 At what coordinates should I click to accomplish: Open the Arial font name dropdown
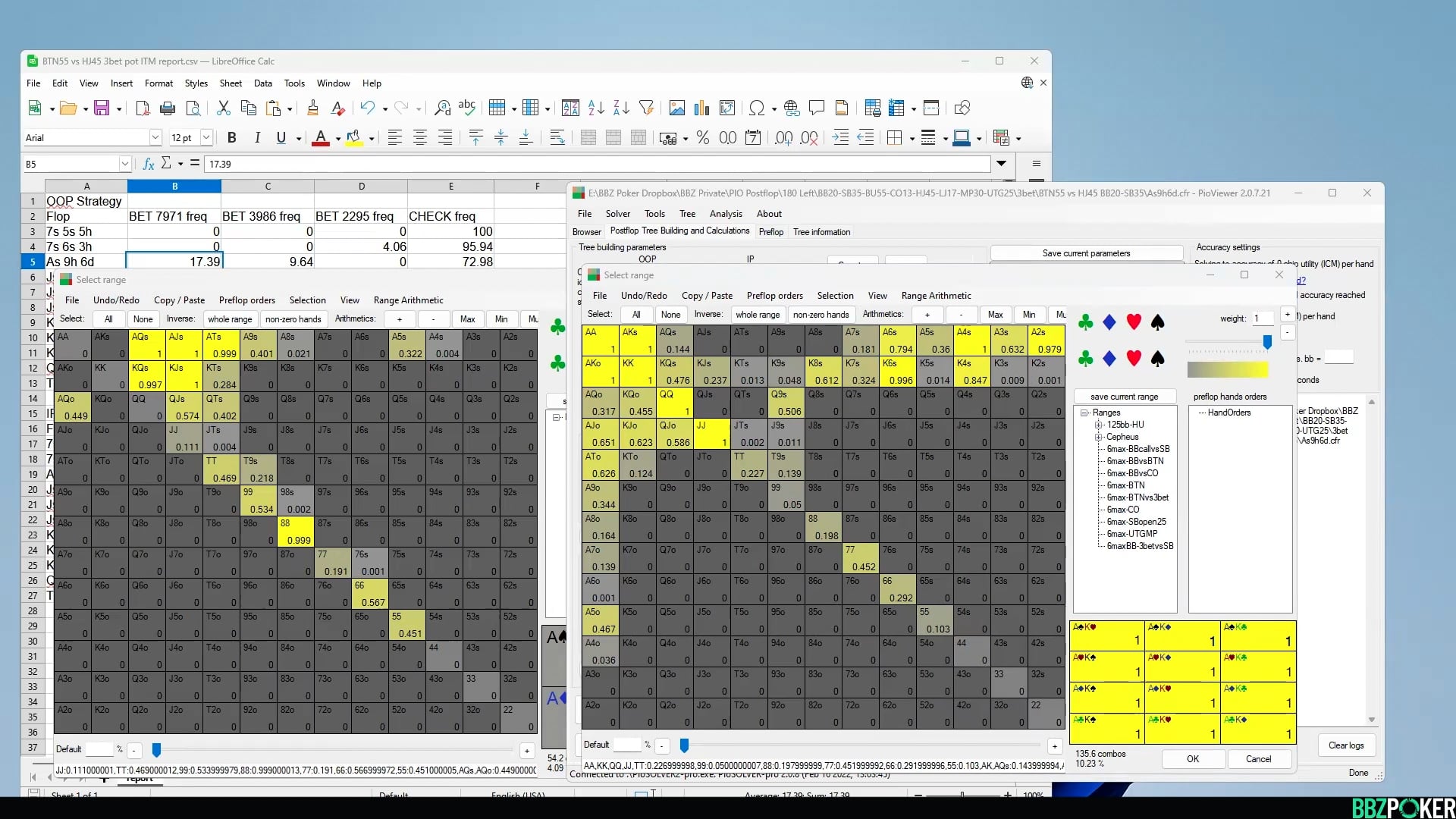coord(155,138)
